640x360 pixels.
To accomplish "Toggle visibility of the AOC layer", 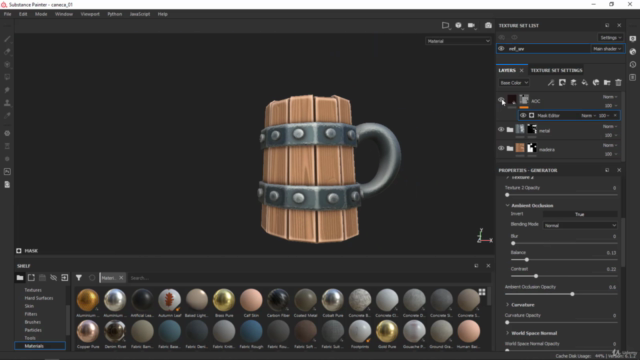I will click(501, 100).
